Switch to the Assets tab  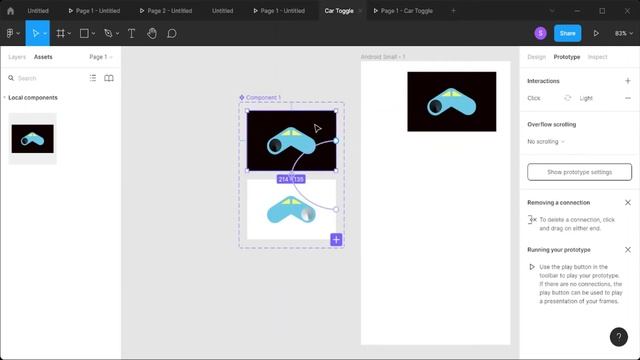[43, 57]
